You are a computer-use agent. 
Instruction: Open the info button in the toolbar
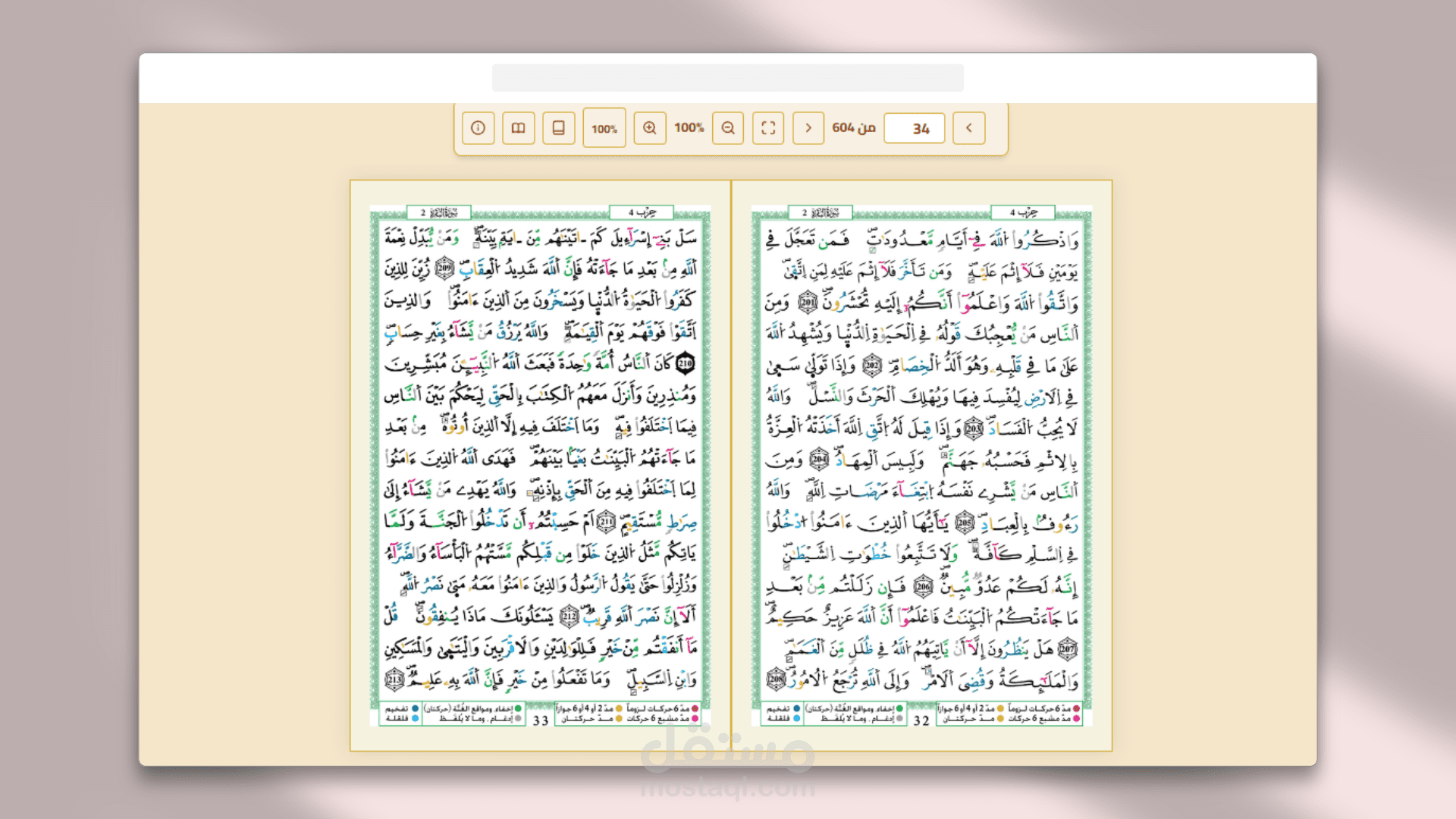478,128
